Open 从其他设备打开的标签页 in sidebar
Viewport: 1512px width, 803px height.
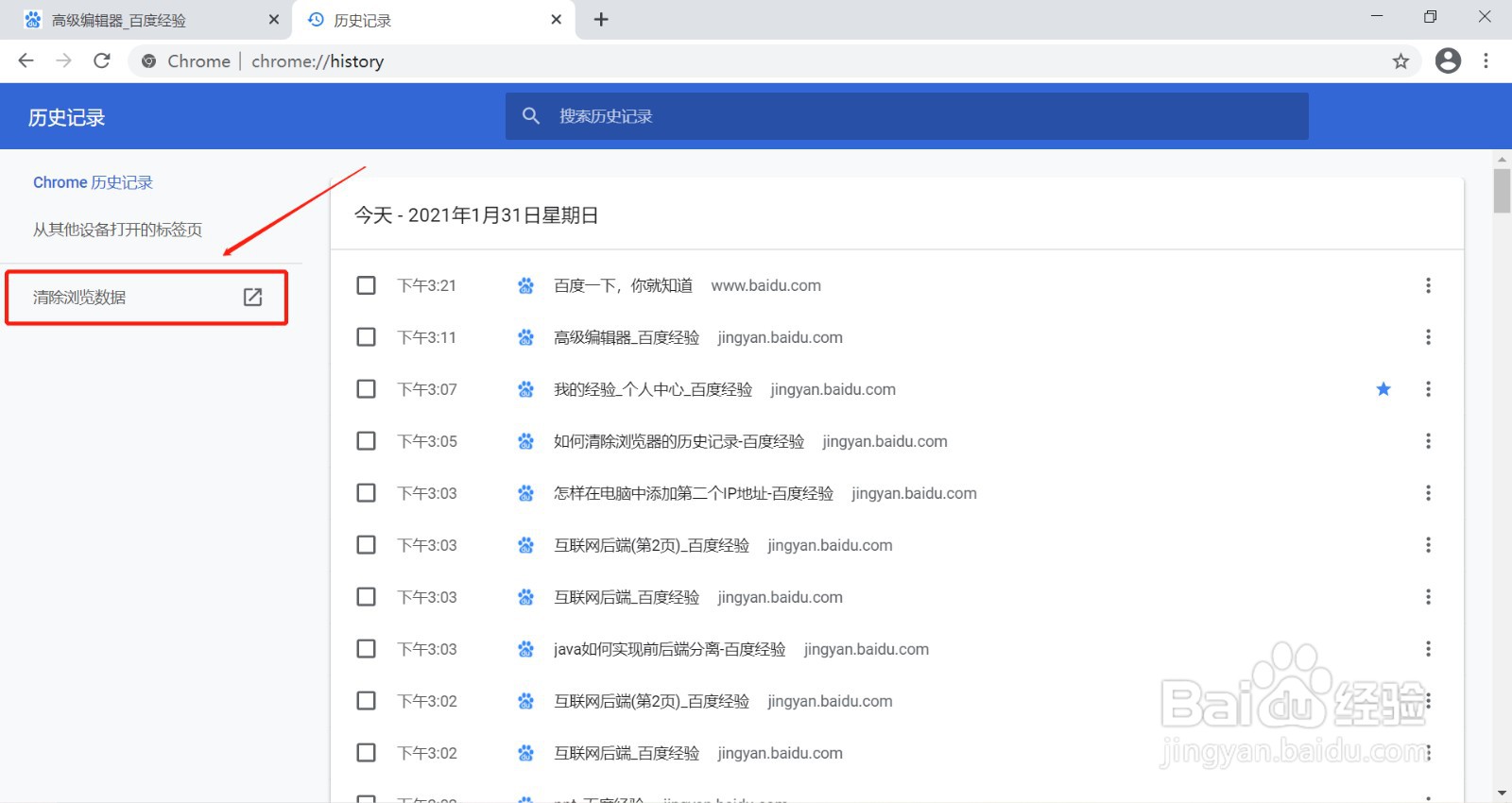(x=117, y=230)
